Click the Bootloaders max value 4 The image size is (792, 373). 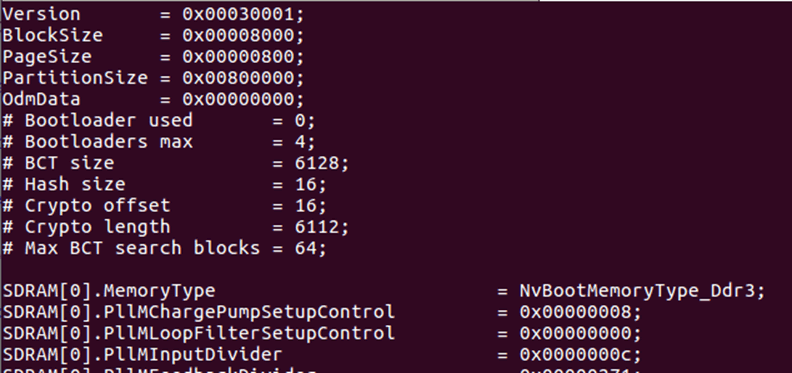(x=301, y=142)
